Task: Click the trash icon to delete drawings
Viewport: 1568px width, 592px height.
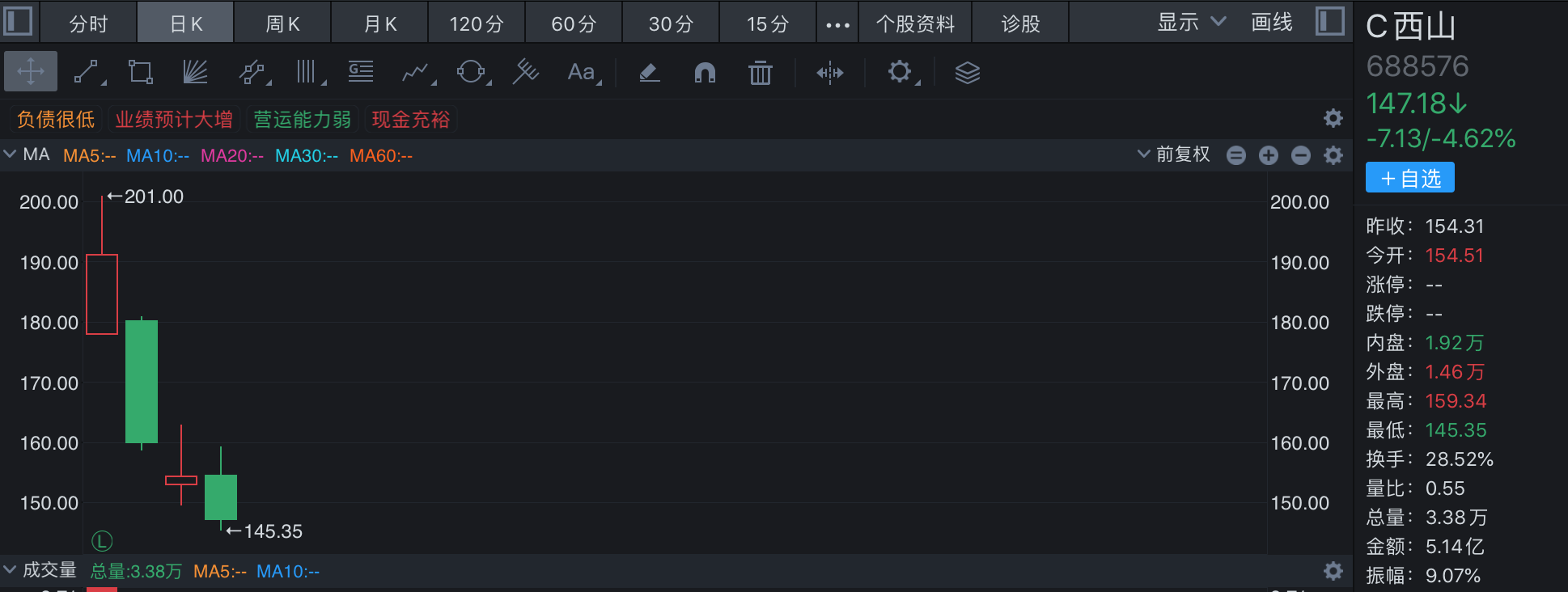Action: [760, 73]
